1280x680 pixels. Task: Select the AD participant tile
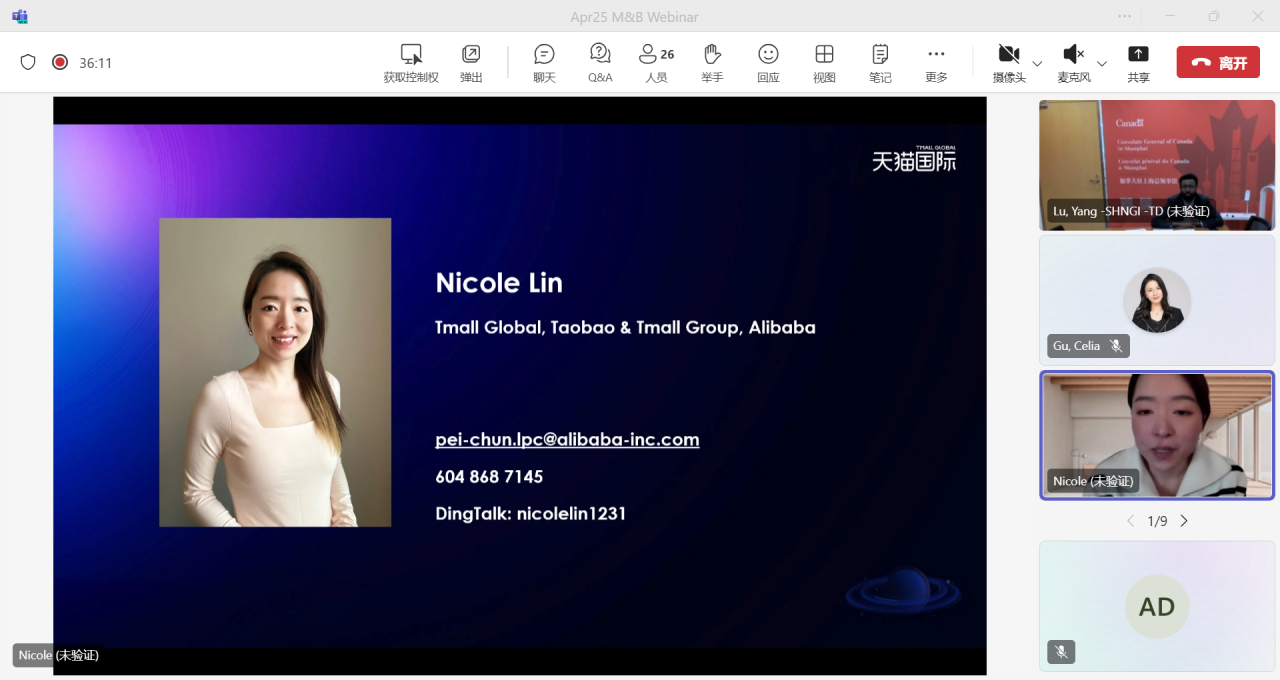click(1157, 606)
